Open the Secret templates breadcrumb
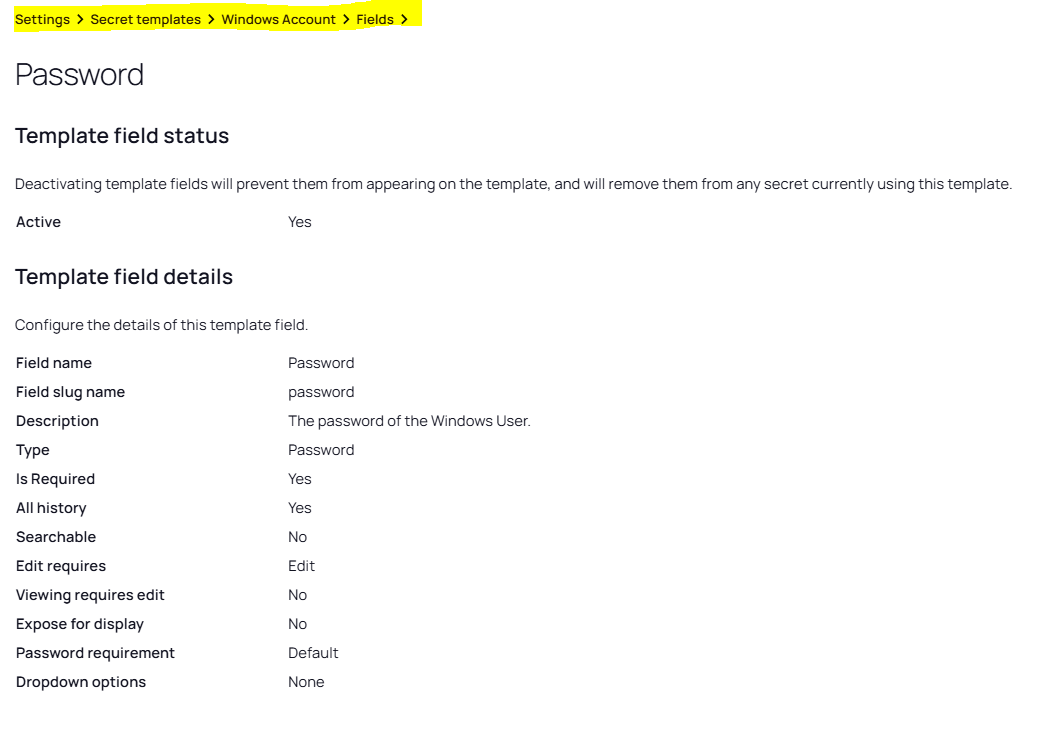1053x752 pixels. coord(145,19)
